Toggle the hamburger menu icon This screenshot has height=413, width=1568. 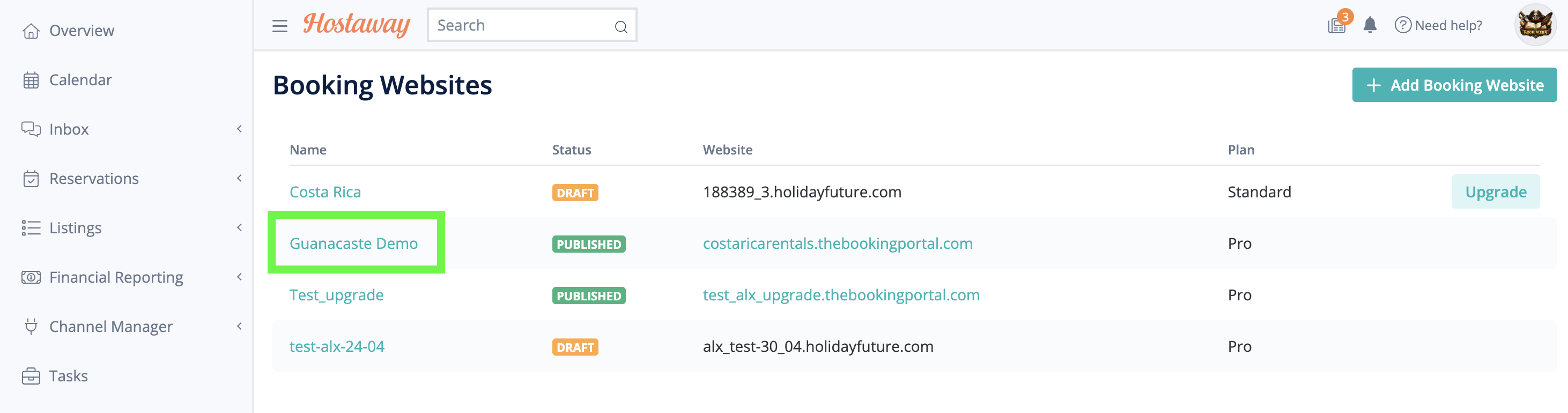[280, 26]
